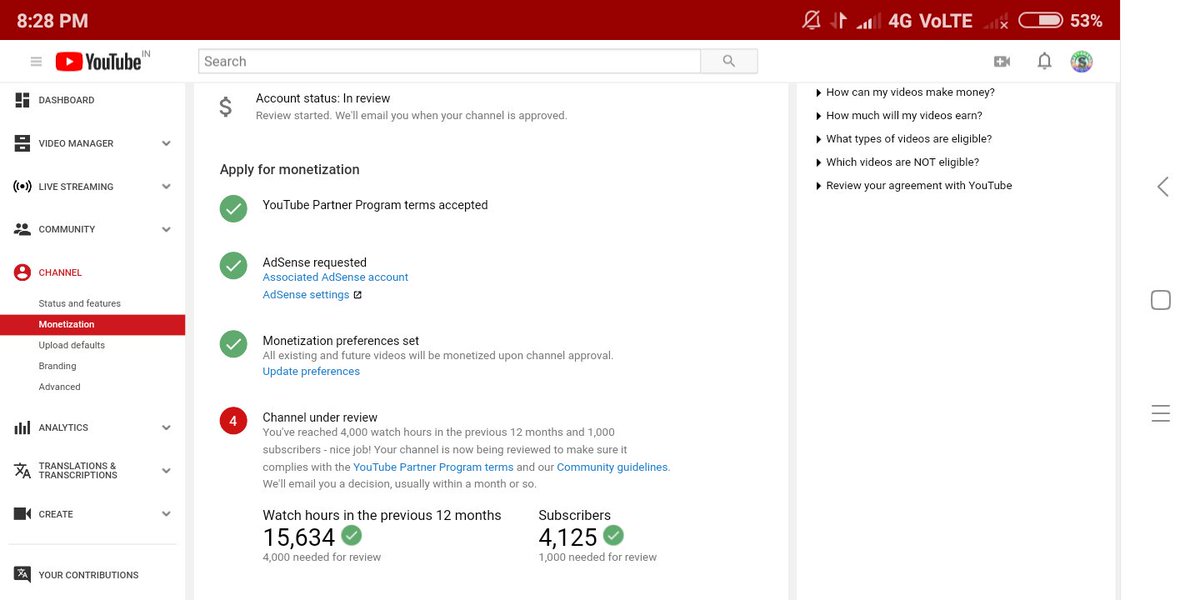The width and height of the screenshot is (1200, 600).
Task: Expand the Live Streaming section chevron
Action: pyautogui.click(x=166, y=186)
